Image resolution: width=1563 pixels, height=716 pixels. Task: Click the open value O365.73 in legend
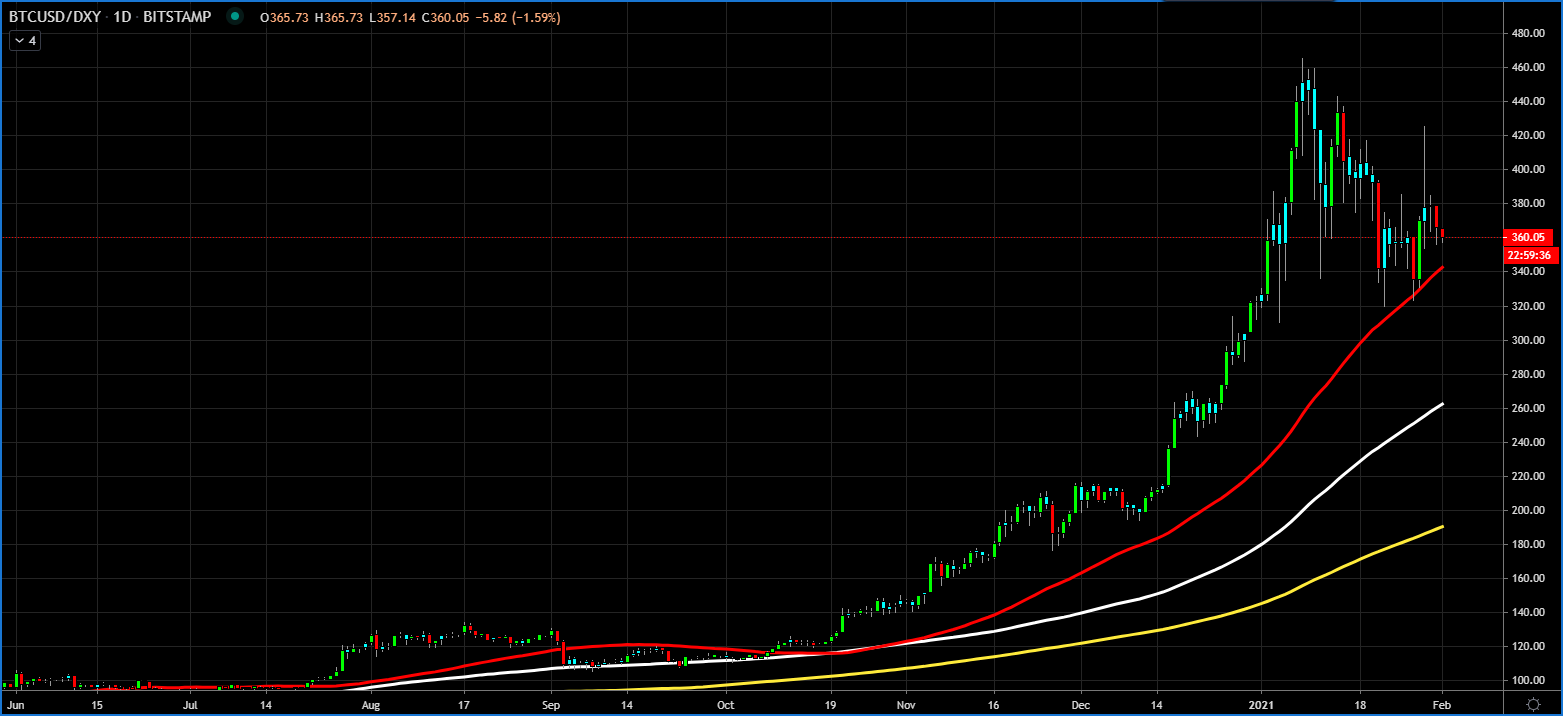click(x=283, y=16)
